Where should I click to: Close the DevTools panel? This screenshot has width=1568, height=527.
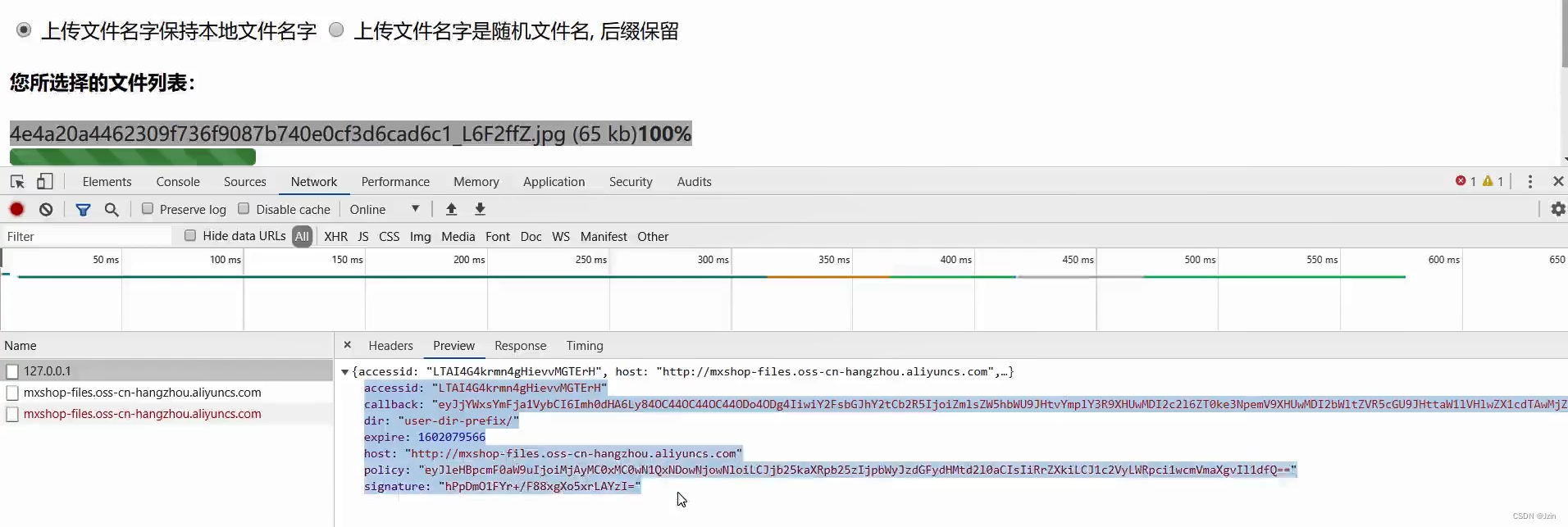[x=1558, y=181]
